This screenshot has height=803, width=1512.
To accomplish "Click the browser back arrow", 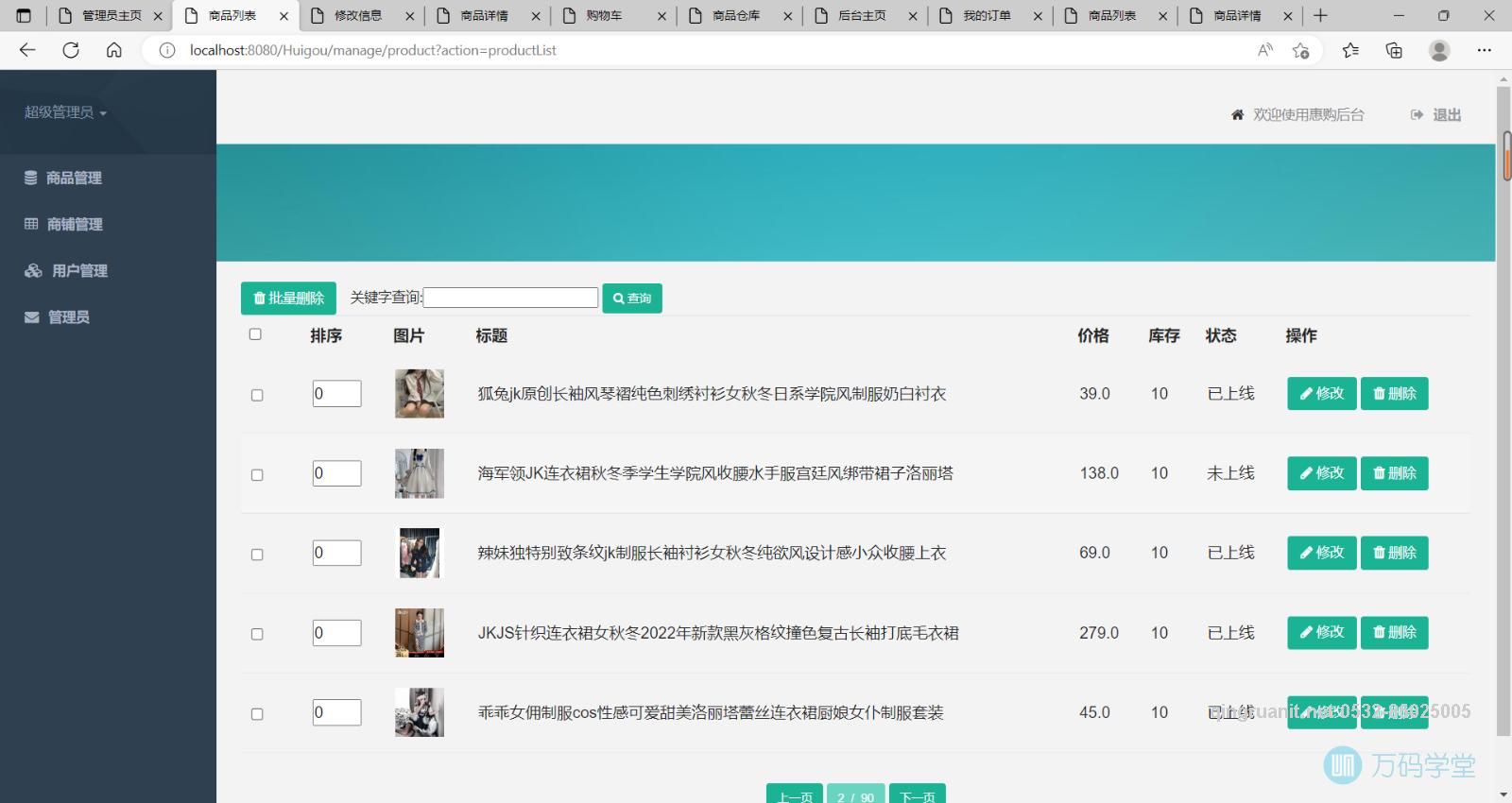I will click(x=27, y=50).
